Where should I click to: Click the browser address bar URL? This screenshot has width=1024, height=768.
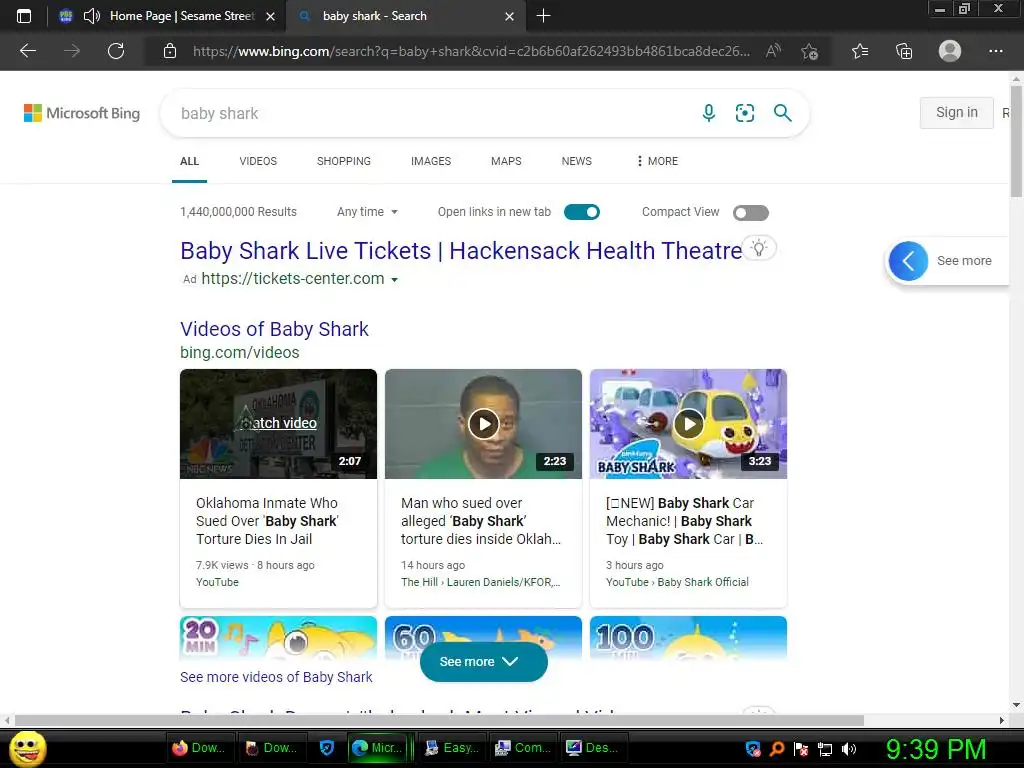472,51
